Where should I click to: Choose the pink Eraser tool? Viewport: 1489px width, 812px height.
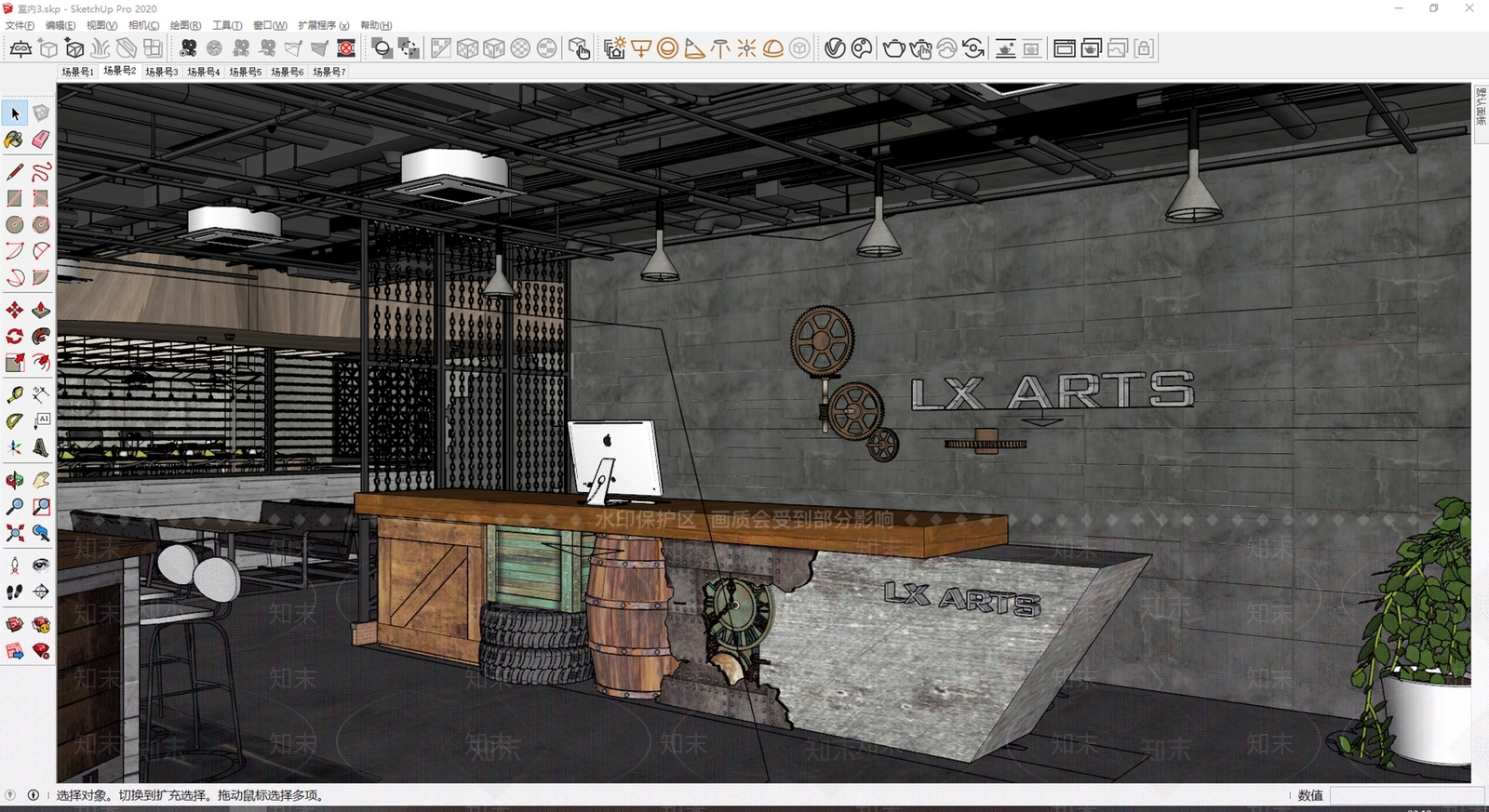coord(41,140)
